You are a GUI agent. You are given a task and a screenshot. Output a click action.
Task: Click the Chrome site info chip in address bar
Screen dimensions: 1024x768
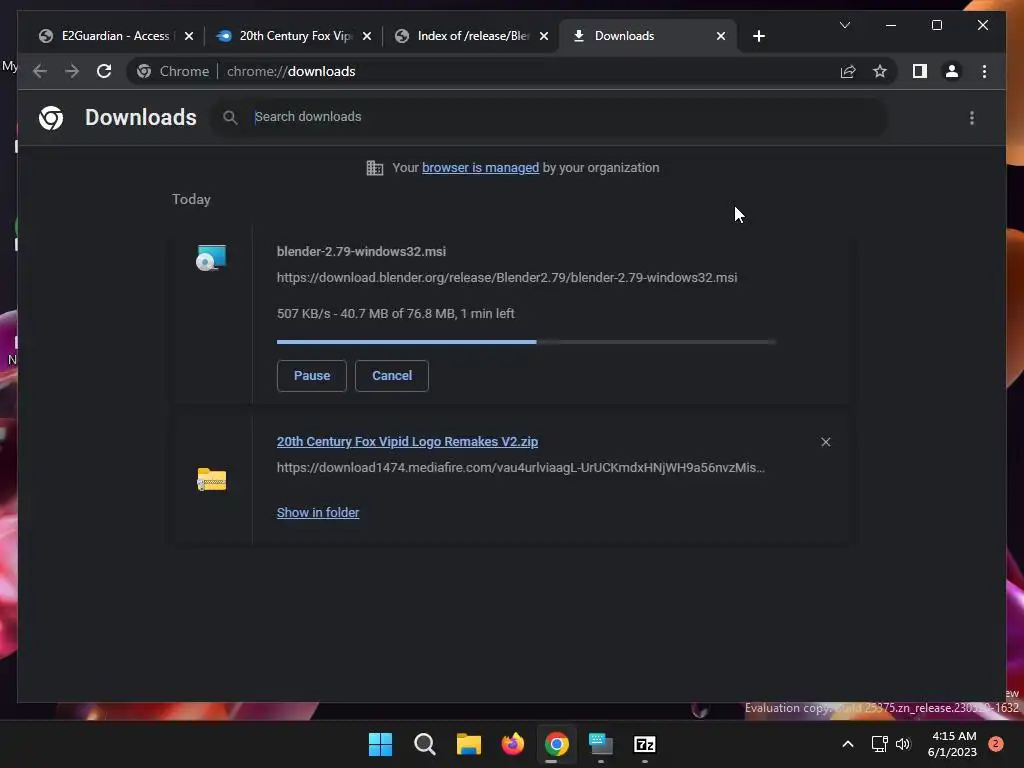174,71
